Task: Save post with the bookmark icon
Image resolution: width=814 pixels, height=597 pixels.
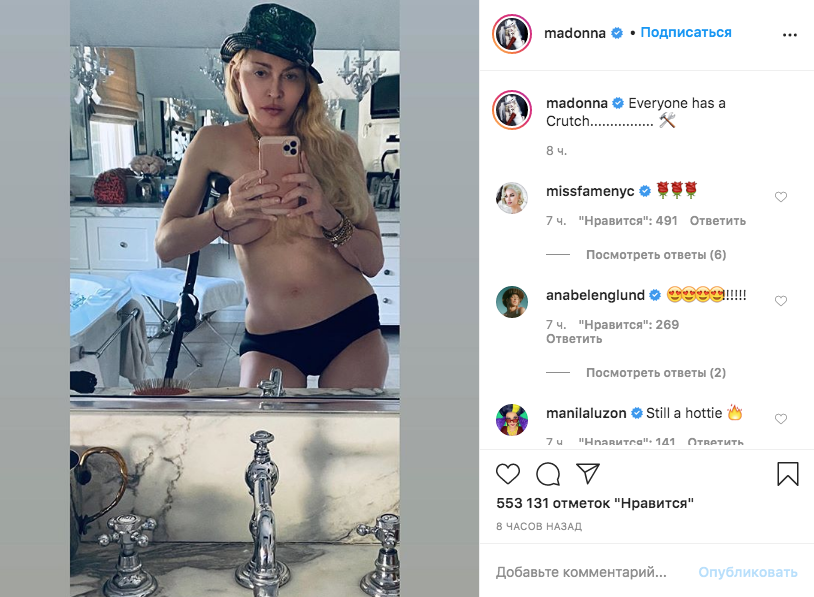Action: (x=788, y=473)
